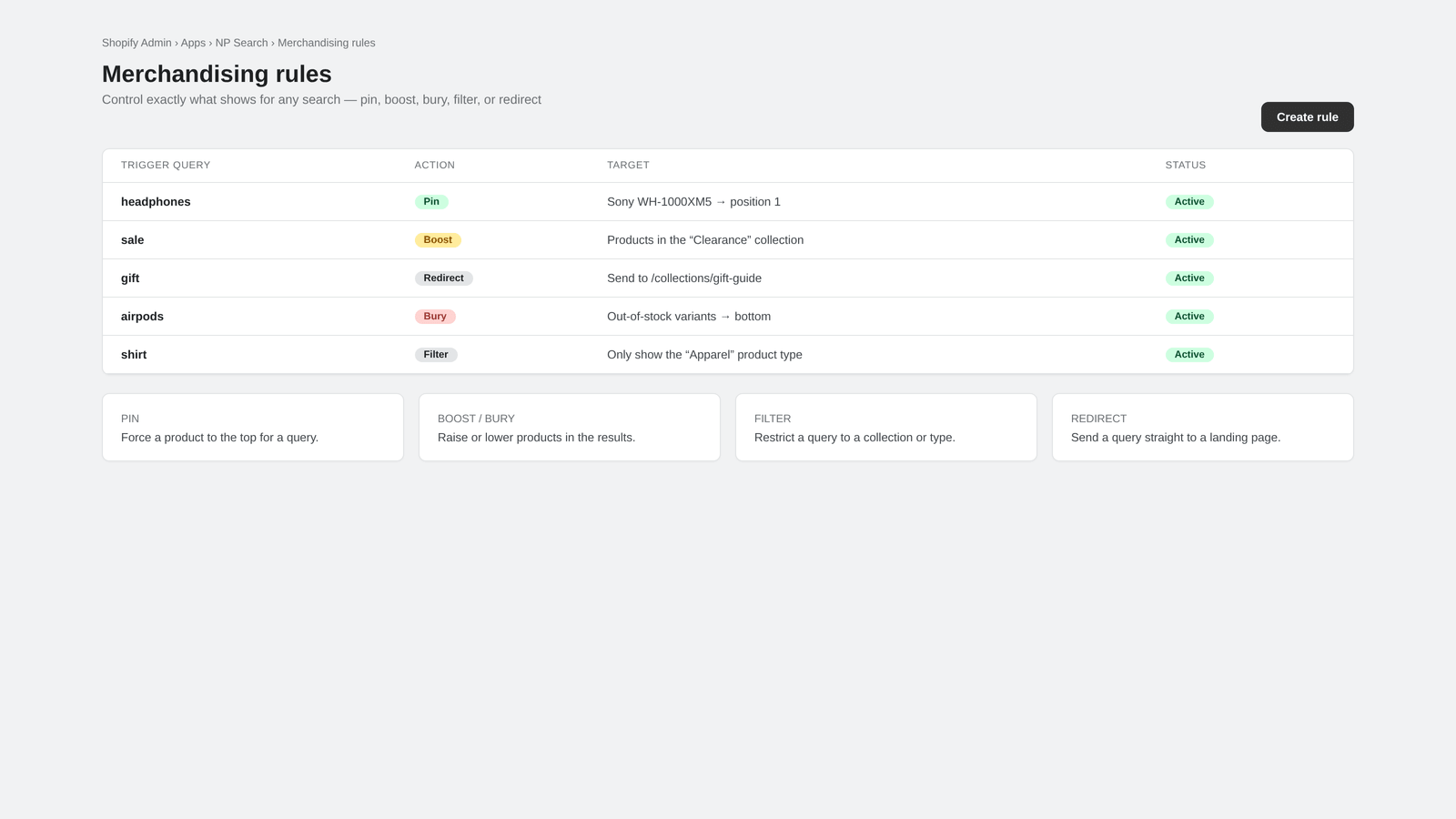Click the Bury action badge
Viewport: 1456px width, 819px height.
pyautogui.click(x=435, y=317)
